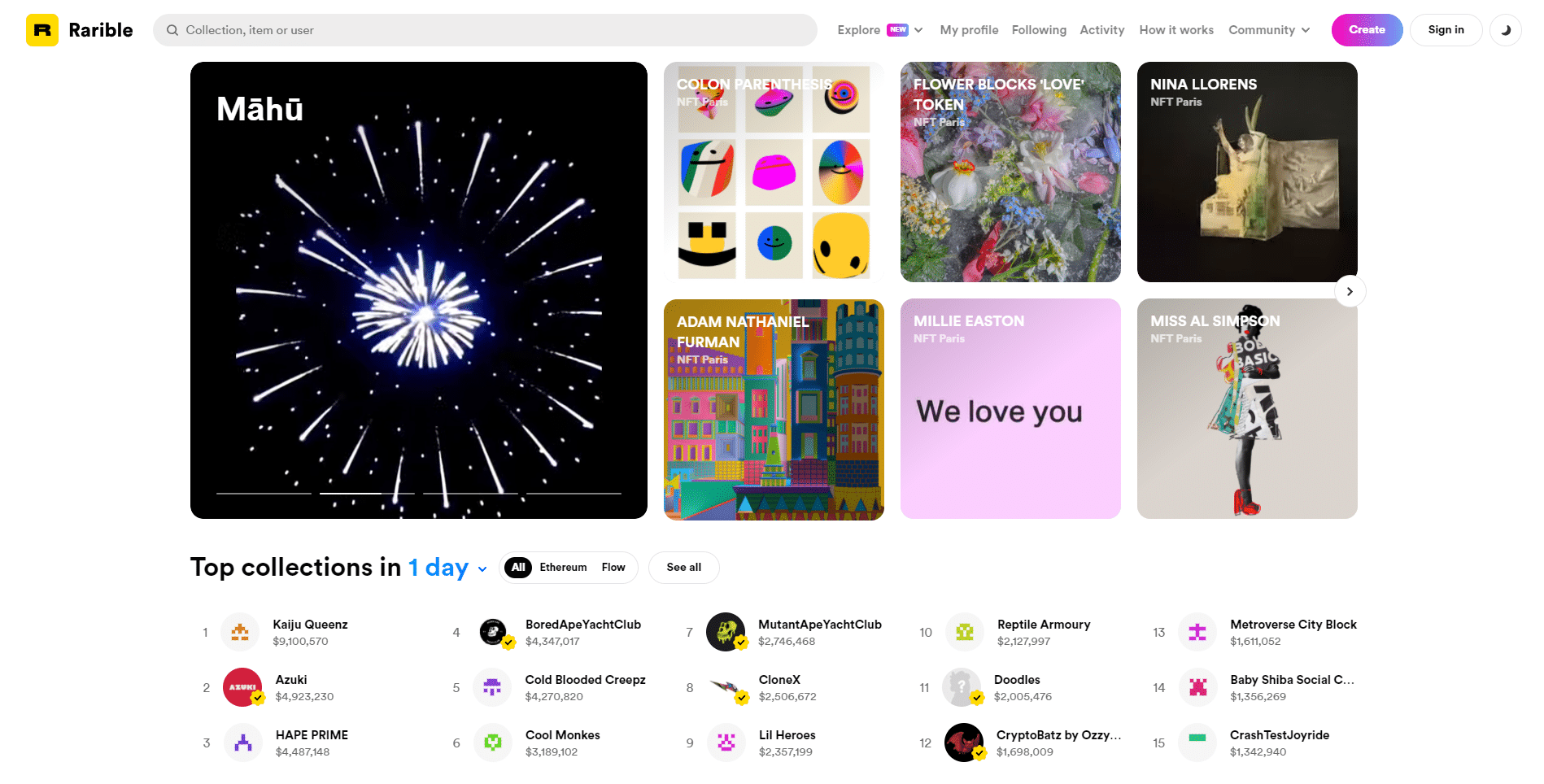The width and height of the screenshot is (1544, 784).
Task: Filter collections by Ethereum
Action: pyautogui.click(x=563, y=568)
